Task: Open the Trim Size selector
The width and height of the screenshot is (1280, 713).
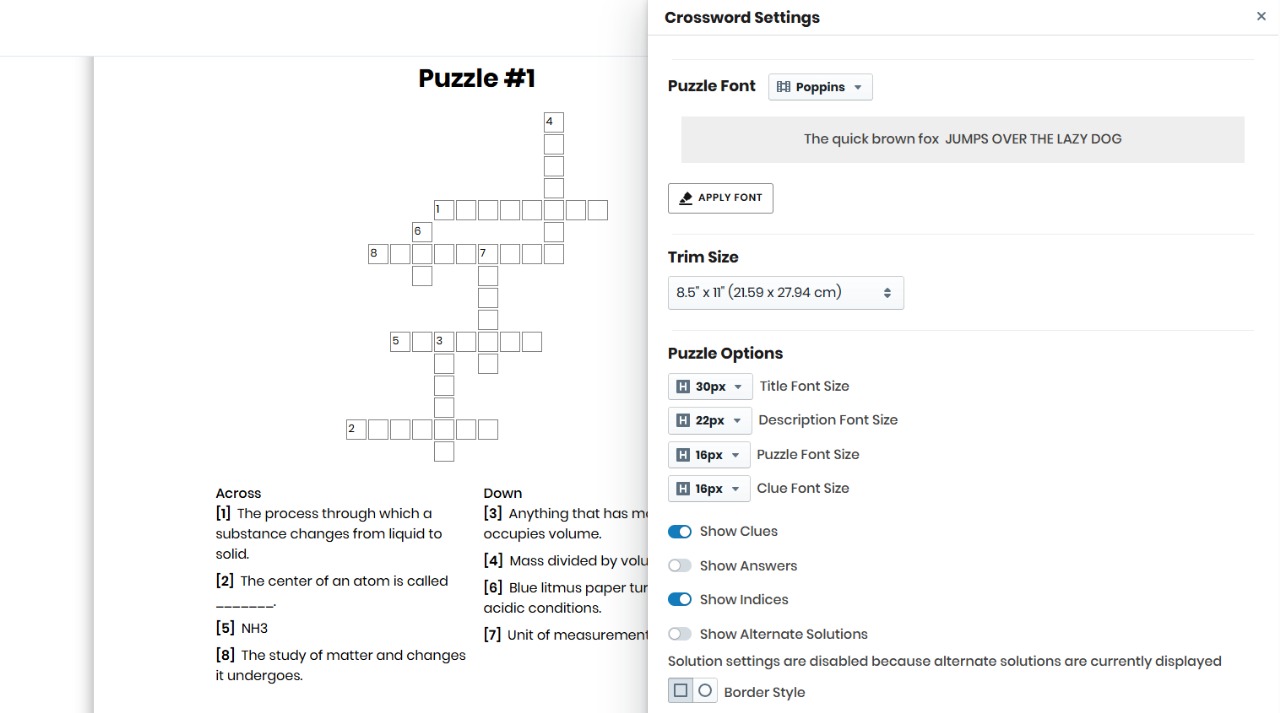Action: (785, 293)
